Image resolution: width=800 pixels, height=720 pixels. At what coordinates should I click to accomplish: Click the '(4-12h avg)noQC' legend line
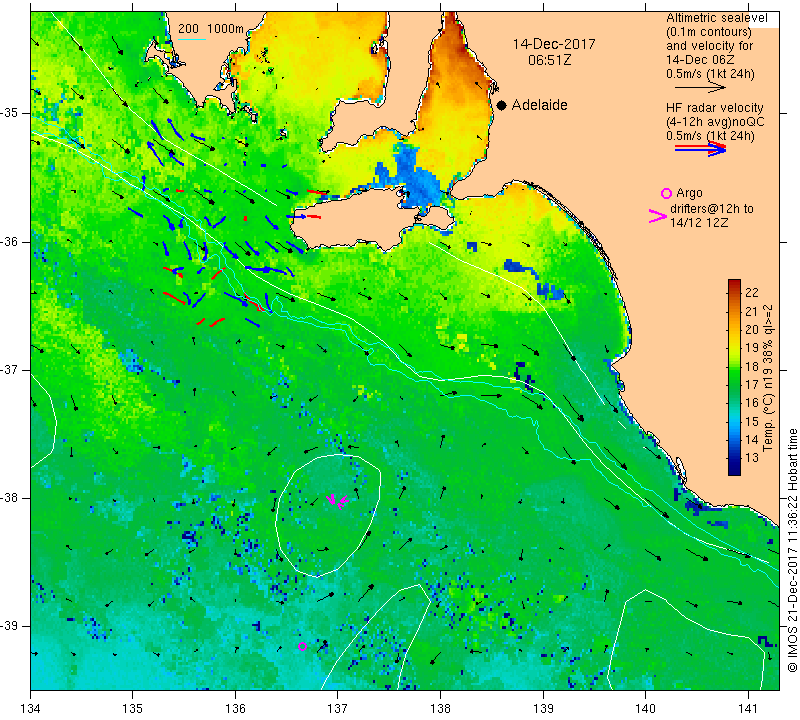click(715, 122)
